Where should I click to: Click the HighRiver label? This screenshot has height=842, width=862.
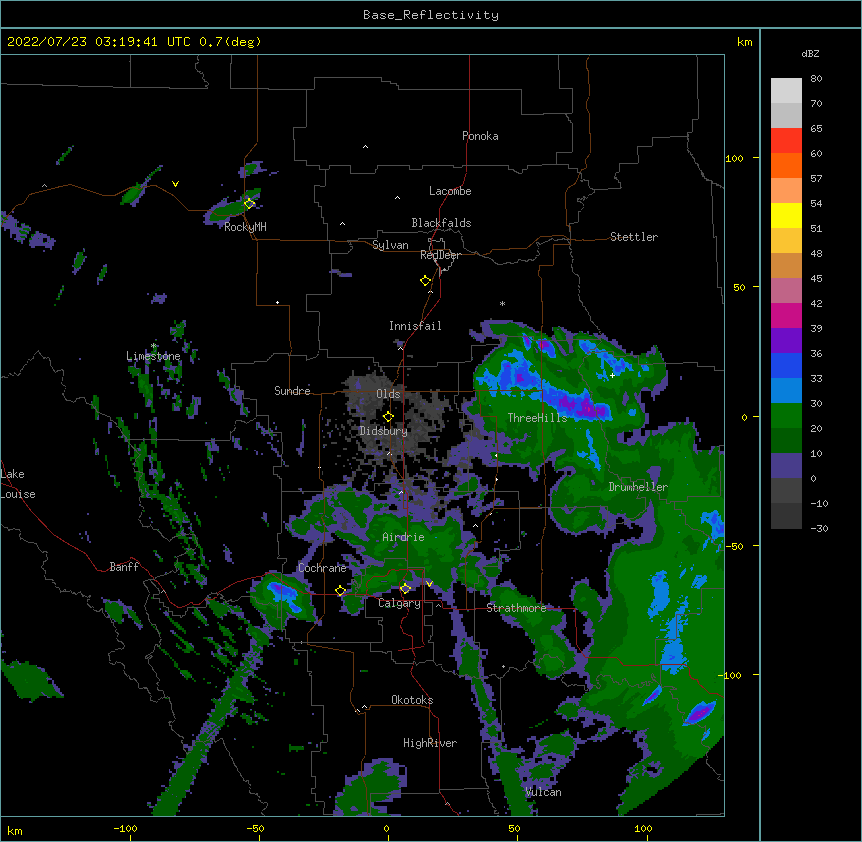point(430,743)
